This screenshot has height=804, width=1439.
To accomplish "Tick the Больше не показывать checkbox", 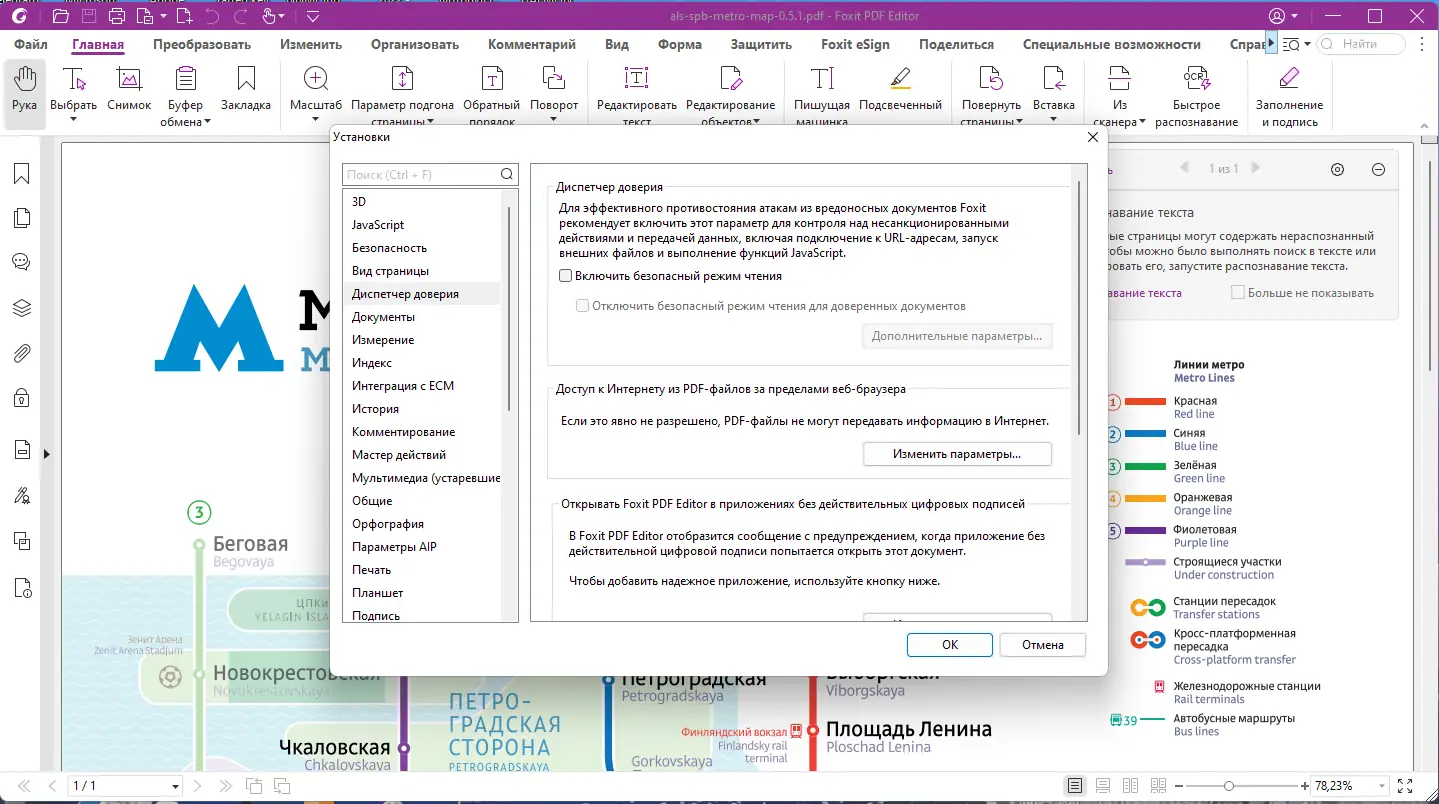I will (x=1238, y=293).
